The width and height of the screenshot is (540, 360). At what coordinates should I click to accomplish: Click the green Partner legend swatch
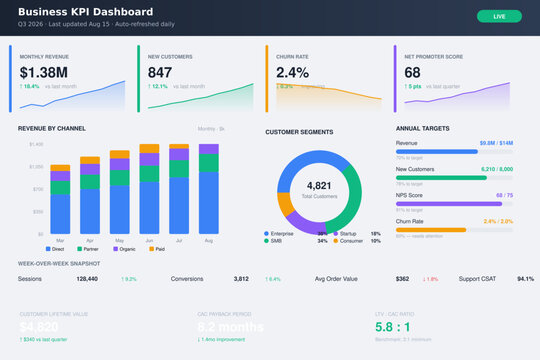pyautogui.click(x=80, y=249)
